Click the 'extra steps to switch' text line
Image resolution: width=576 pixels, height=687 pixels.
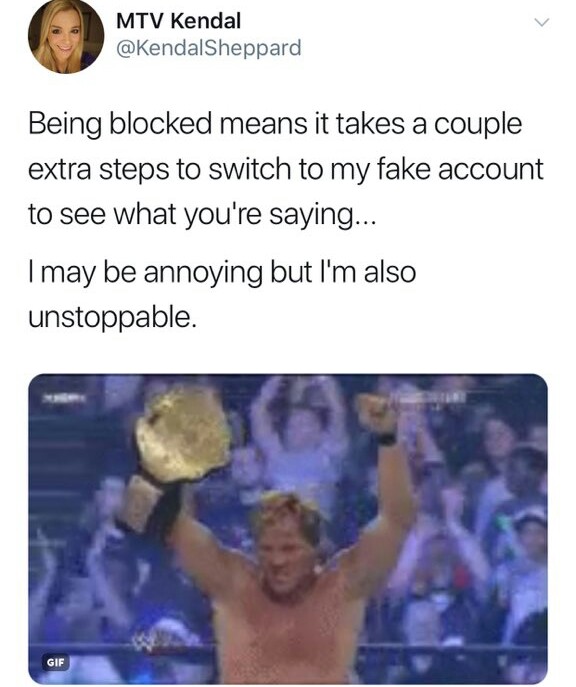pos(286,170)
